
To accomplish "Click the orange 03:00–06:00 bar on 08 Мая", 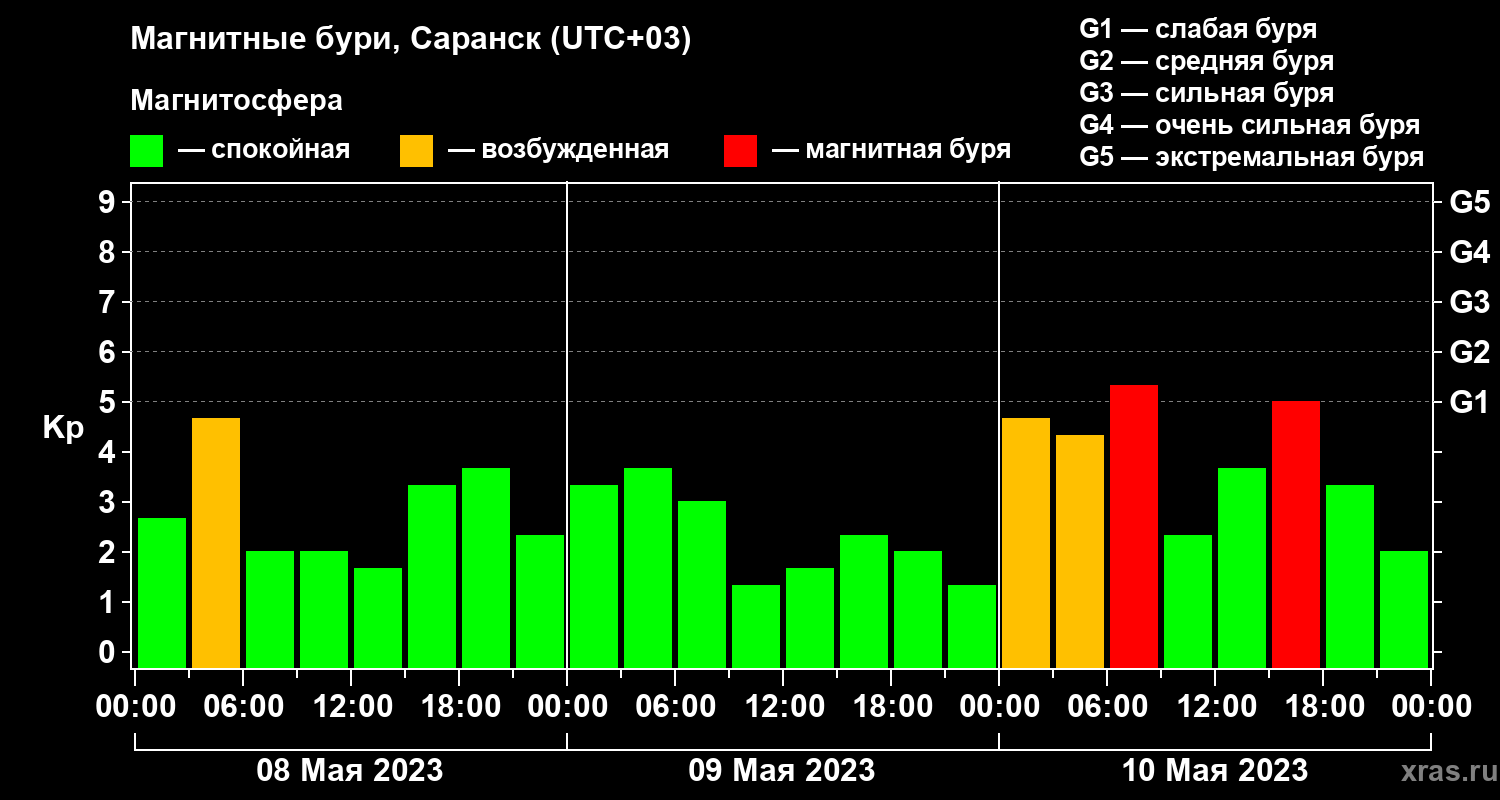I will coord(216,543).
